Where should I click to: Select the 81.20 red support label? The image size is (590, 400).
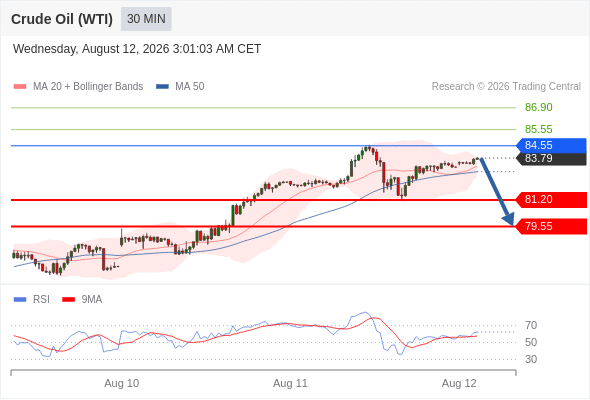point(551,199)
